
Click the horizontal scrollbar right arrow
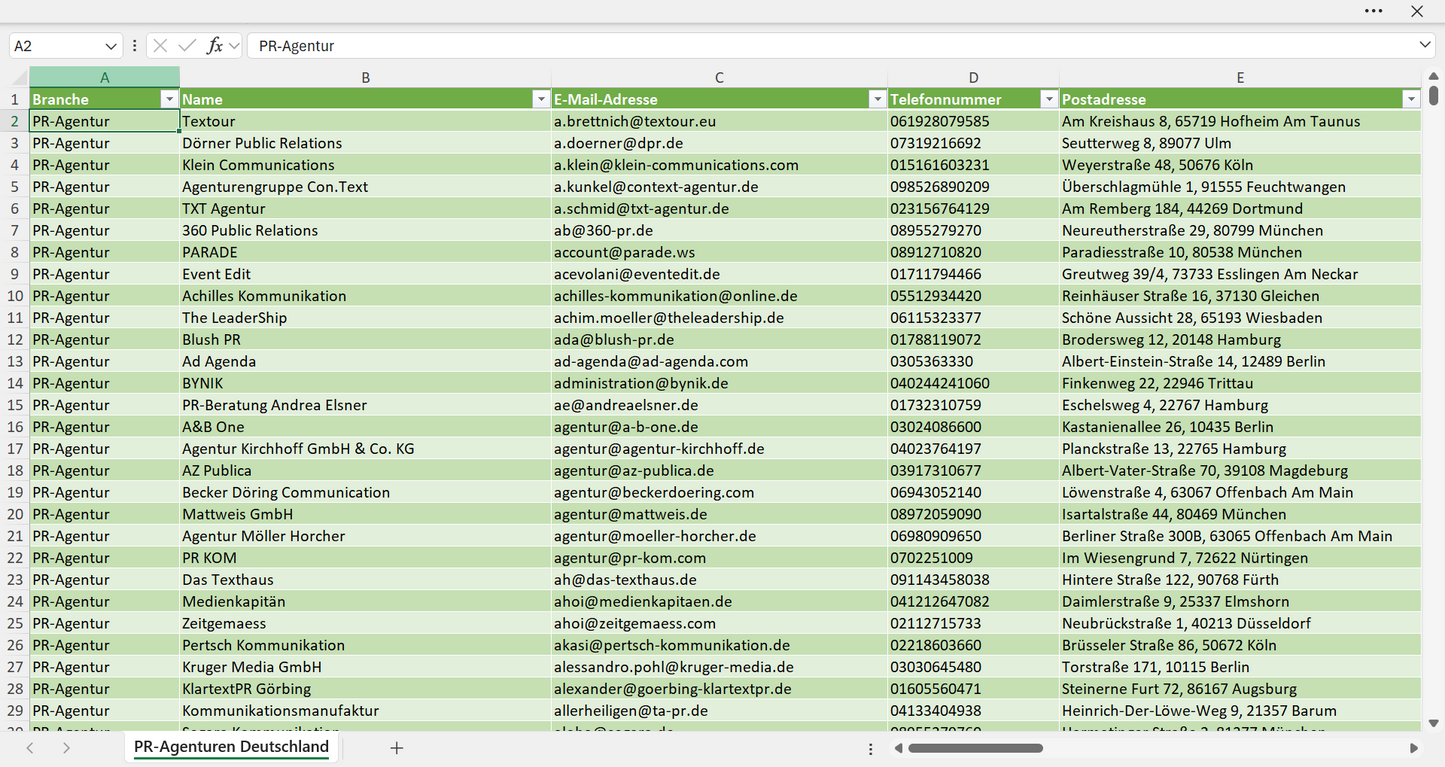(1414, 748)
